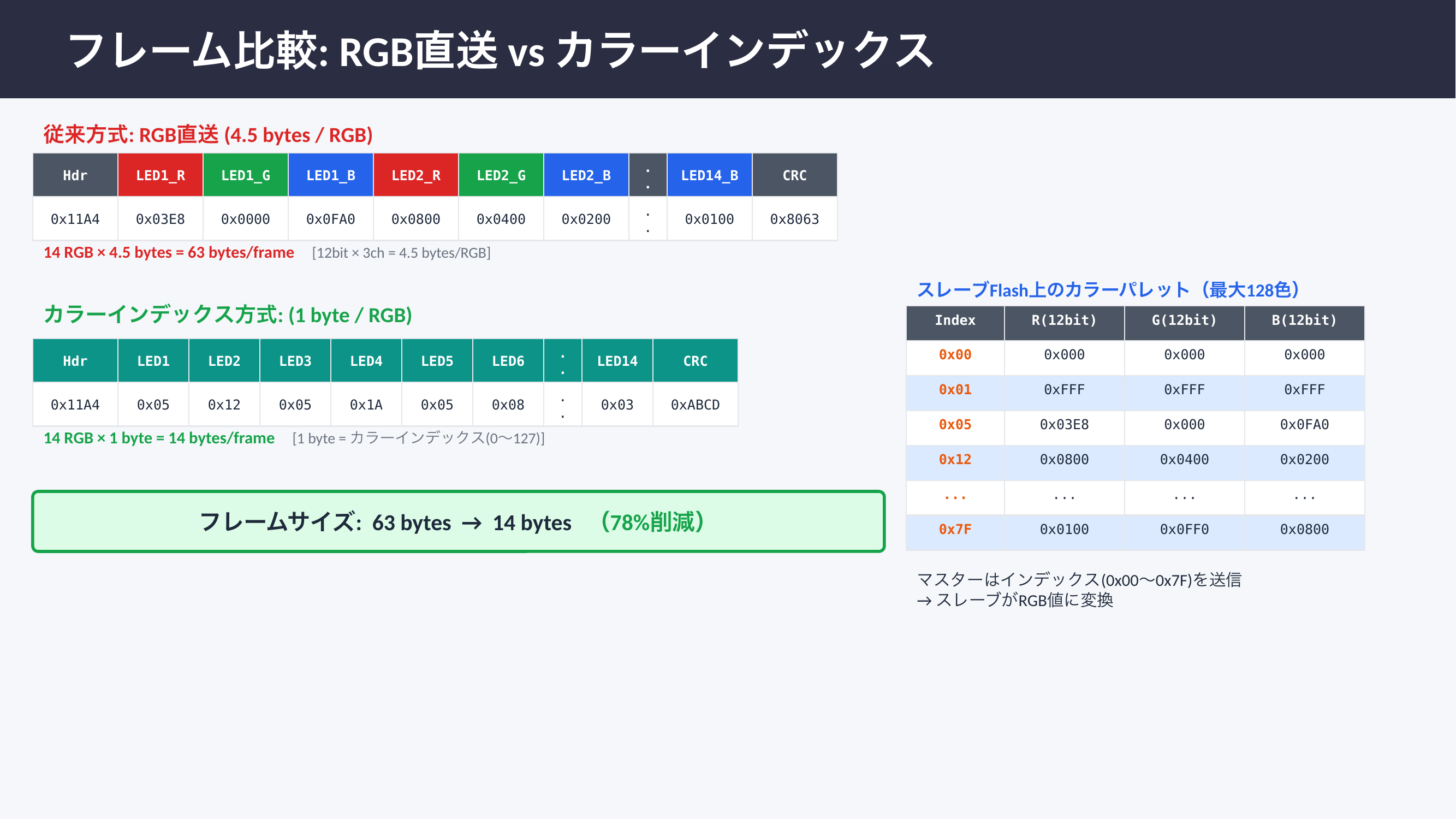Screen dimensions: 1456x819
Task: Click the teal LED3 header cell
Action: pyautogui.click(x=295, y=360)
